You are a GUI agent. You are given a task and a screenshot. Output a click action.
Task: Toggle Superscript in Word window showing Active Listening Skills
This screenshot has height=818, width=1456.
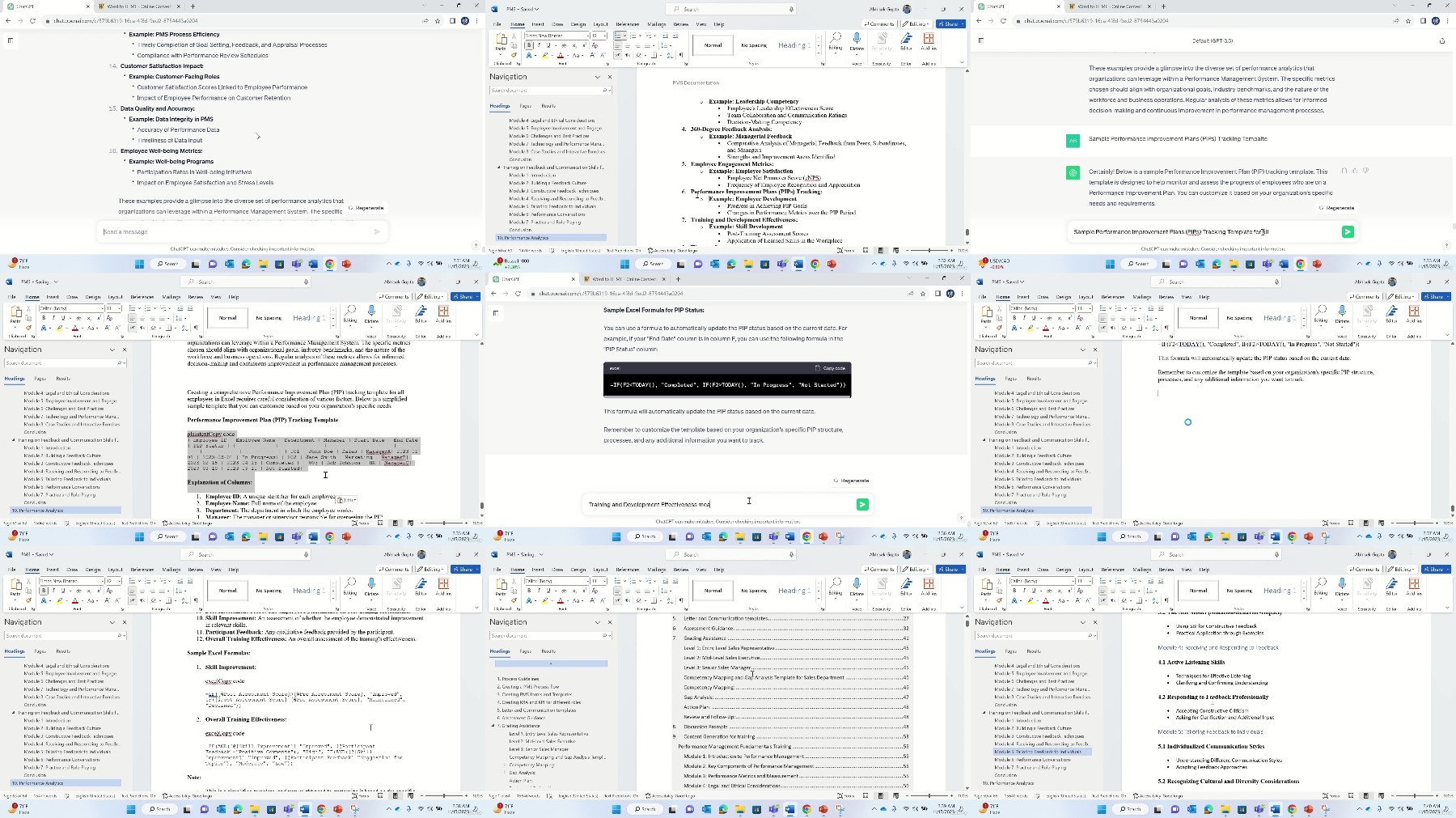1069,591
